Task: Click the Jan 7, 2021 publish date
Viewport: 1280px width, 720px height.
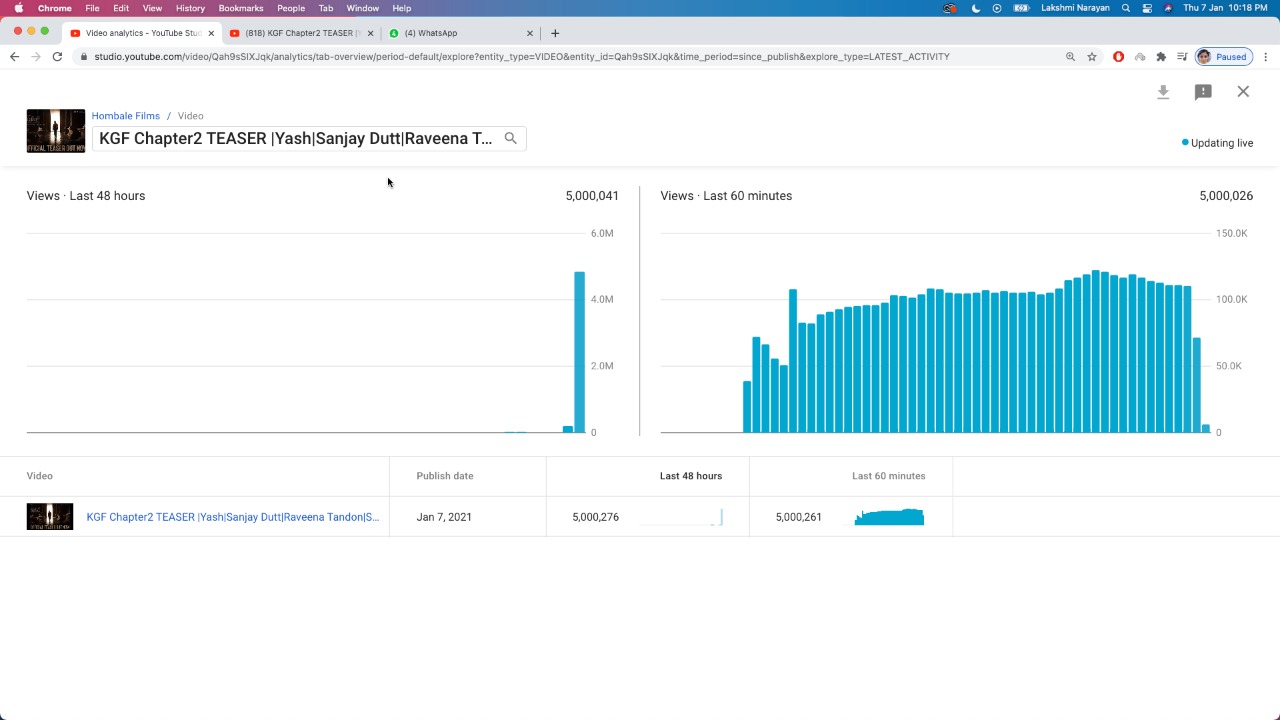Action: coord(444,517)
